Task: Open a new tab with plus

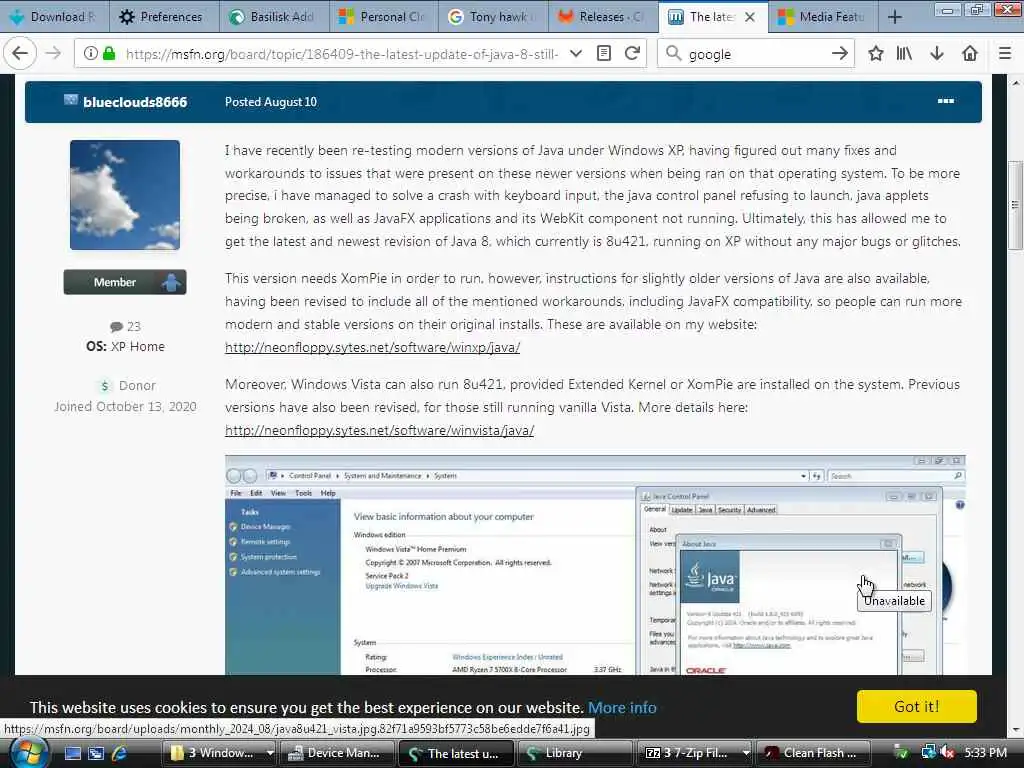Action: click(x=895, y=17)
